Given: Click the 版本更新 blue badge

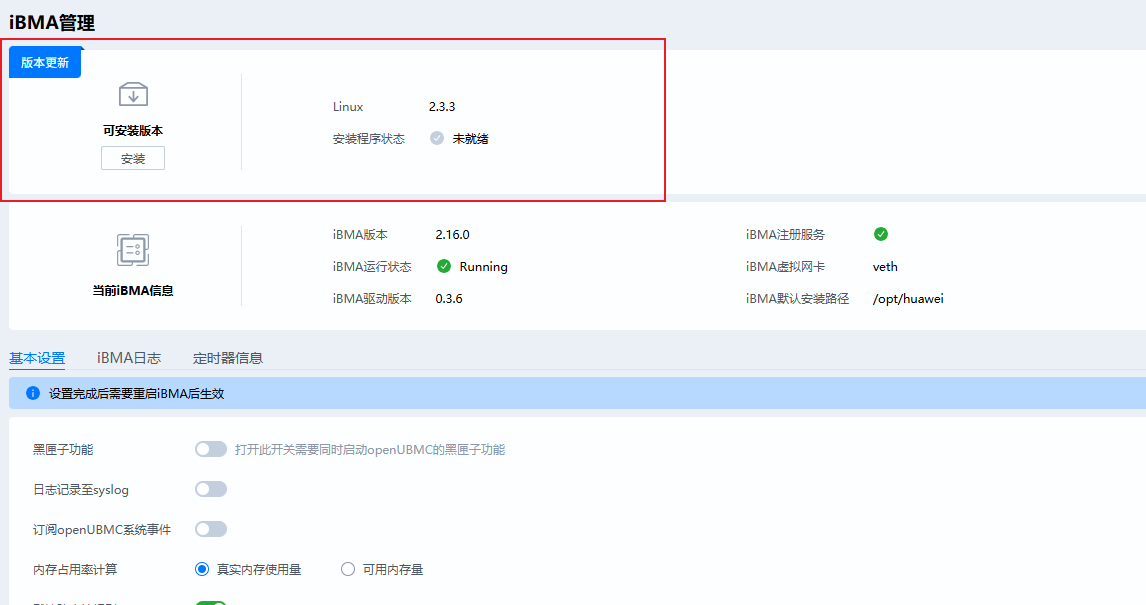Looking at the screenshot, I should point(45,62).
